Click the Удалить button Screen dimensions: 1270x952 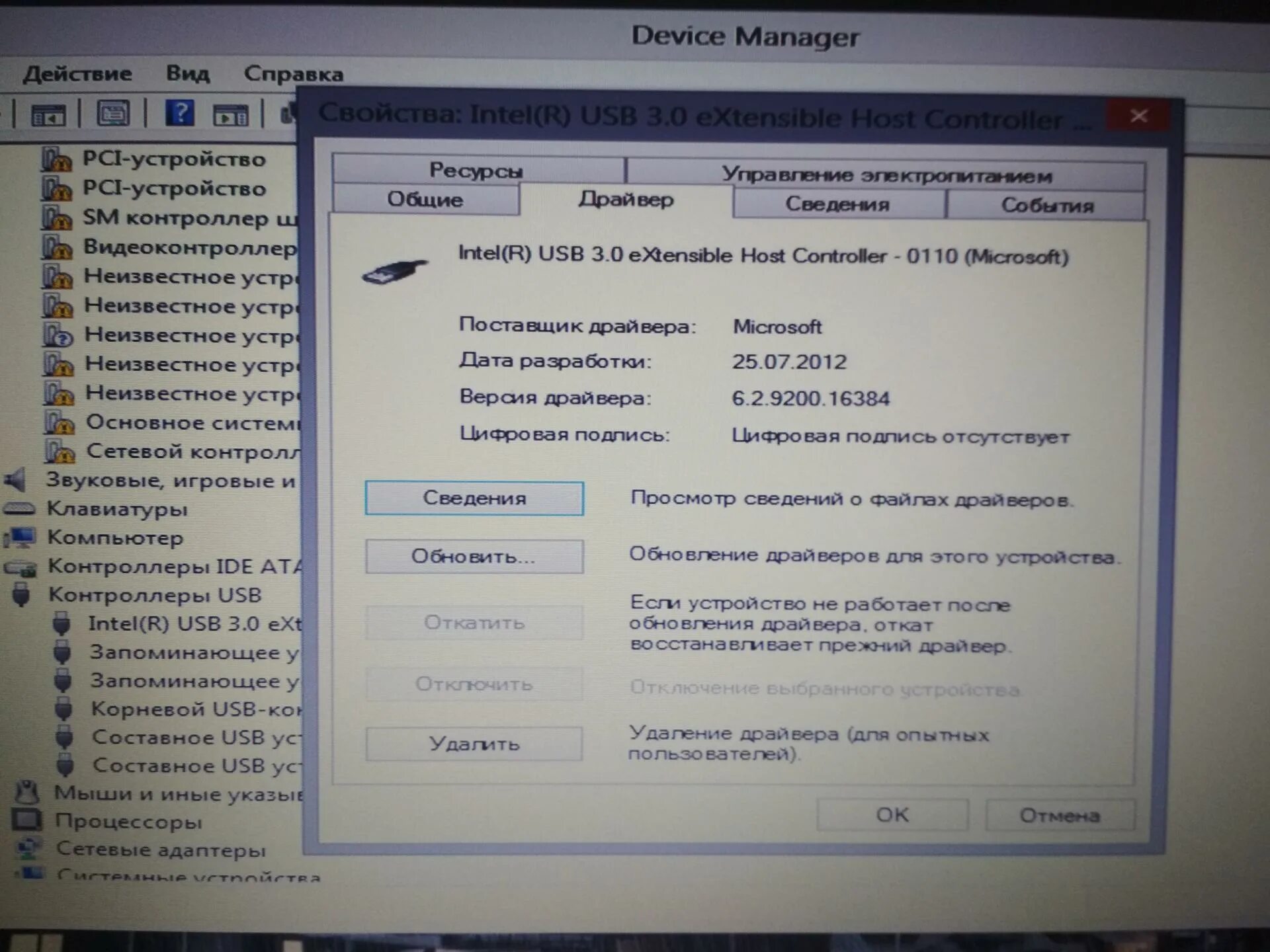point(474,744)
